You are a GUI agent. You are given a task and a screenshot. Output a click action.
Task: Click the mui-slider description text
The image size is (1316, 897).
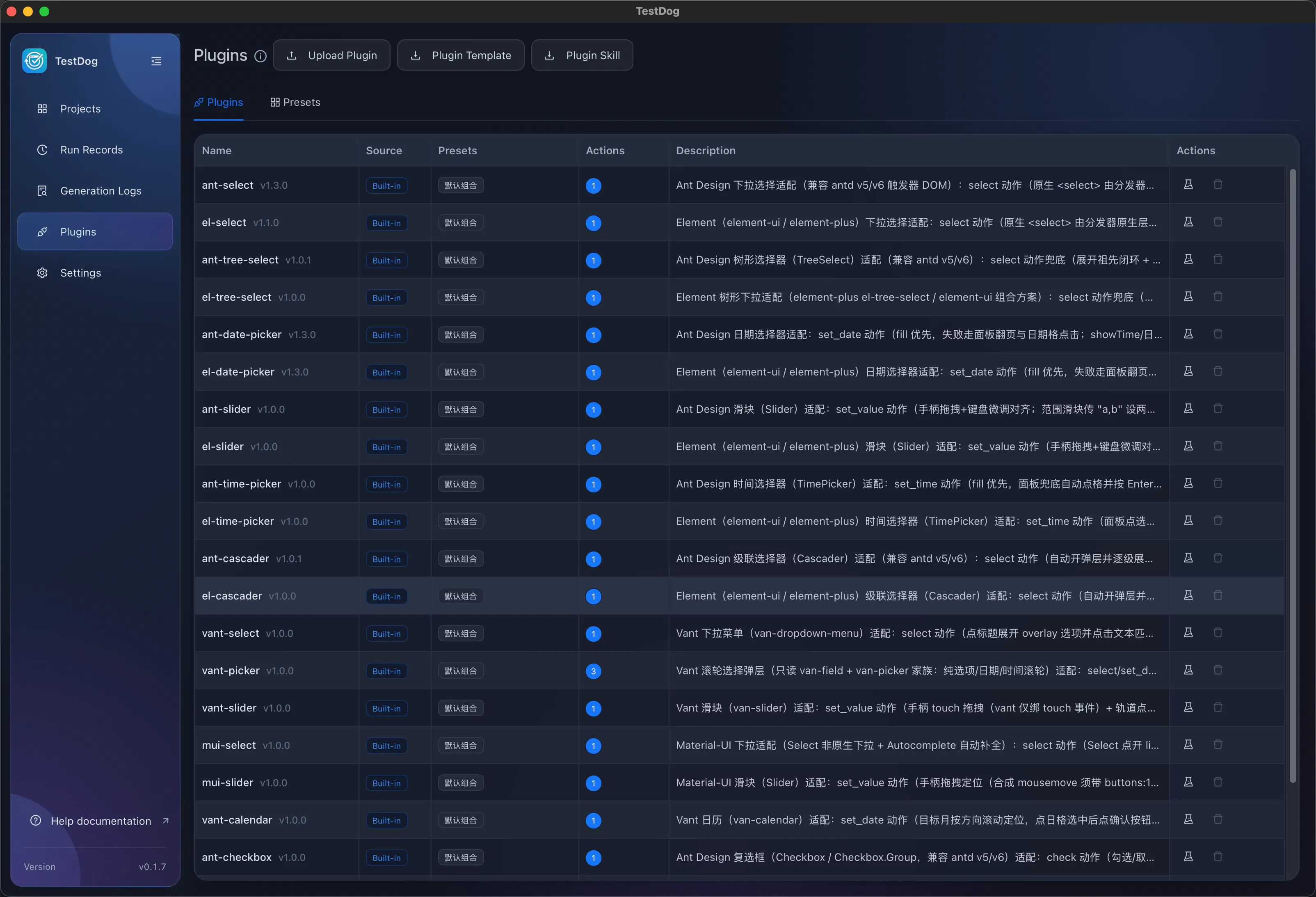[917, 783]
